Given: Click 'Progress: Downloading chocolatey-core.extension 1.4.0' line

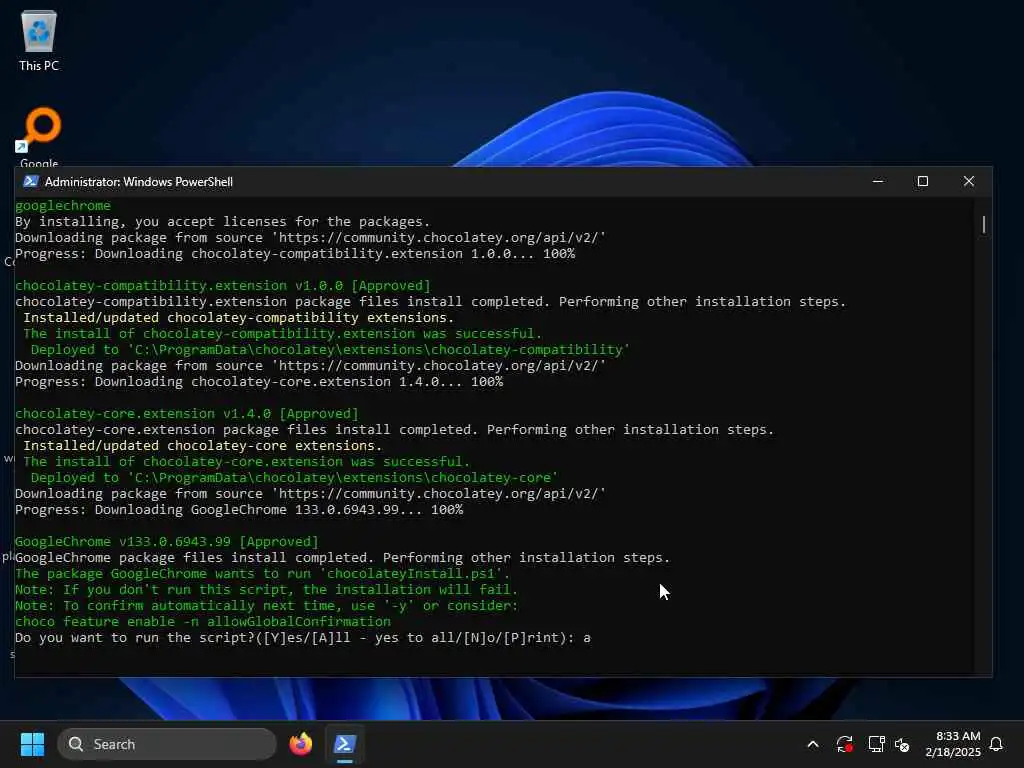Looking at the screenshot, I should tap(259, 381).
